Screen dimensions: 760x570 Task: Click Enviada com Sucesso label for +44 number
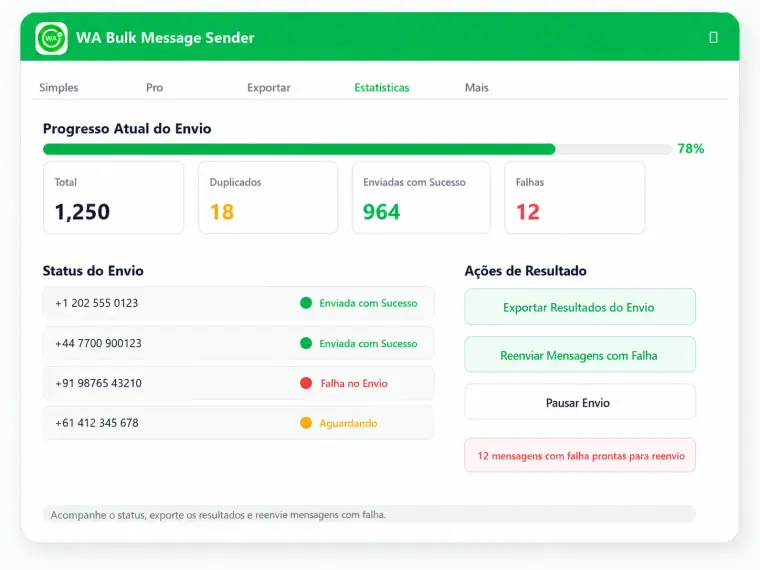click(368, 343)
